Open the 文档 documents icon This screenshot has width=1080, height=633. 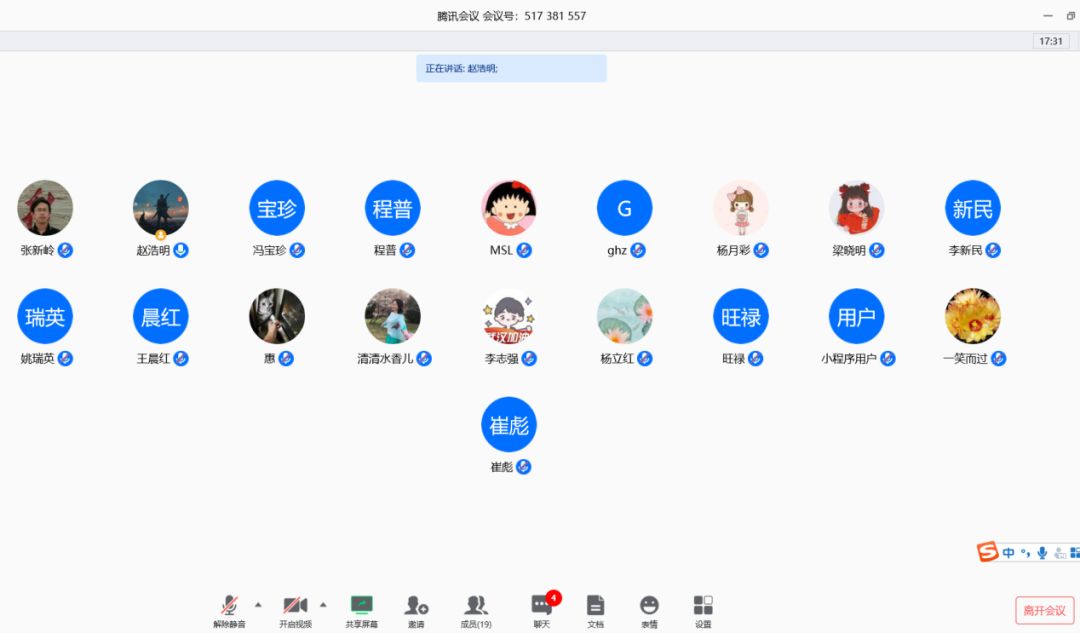[x=595, y=609]
